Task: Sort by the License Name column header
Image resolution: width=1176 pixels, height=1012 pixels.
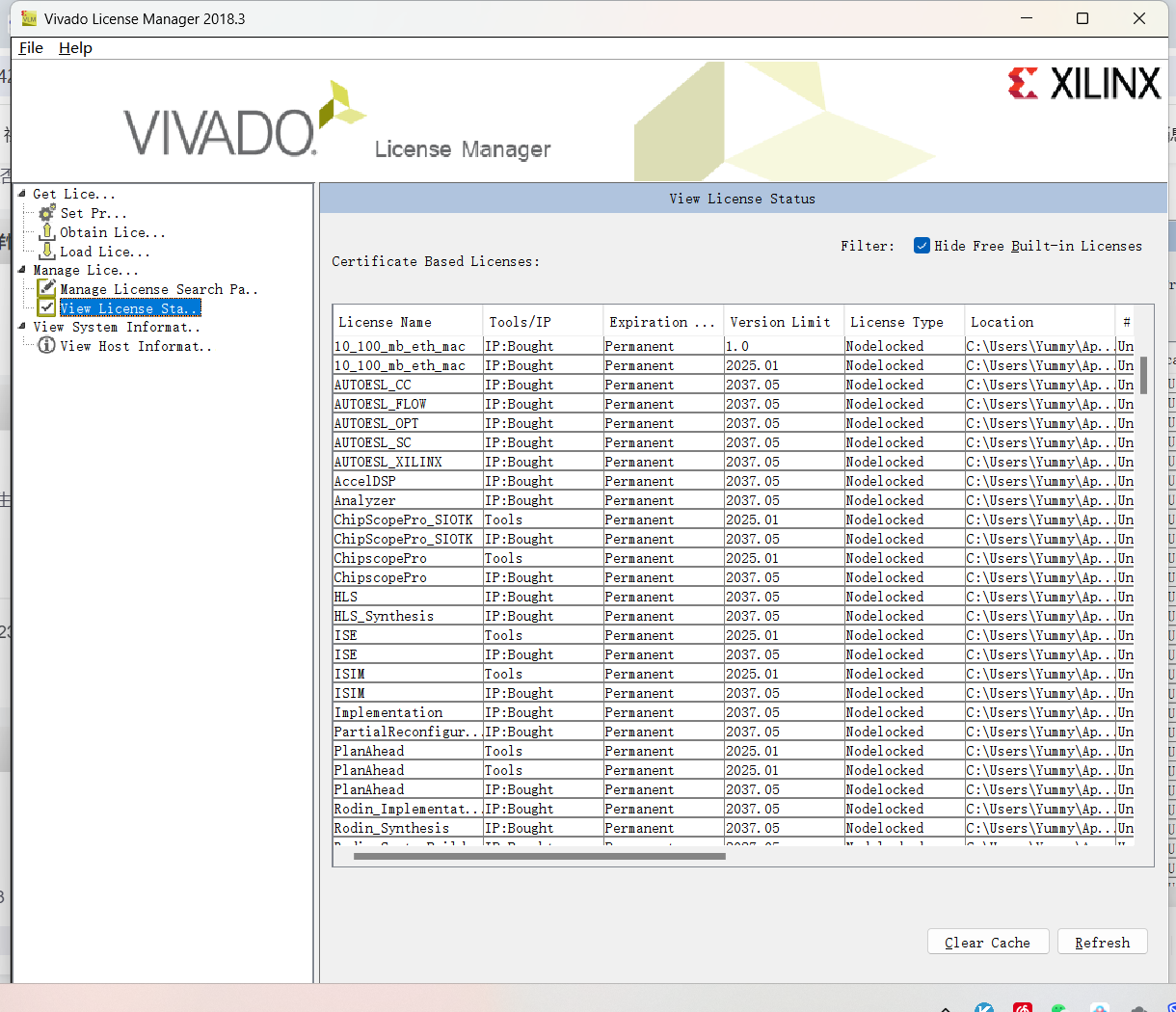Action: (x=408, y=322)
